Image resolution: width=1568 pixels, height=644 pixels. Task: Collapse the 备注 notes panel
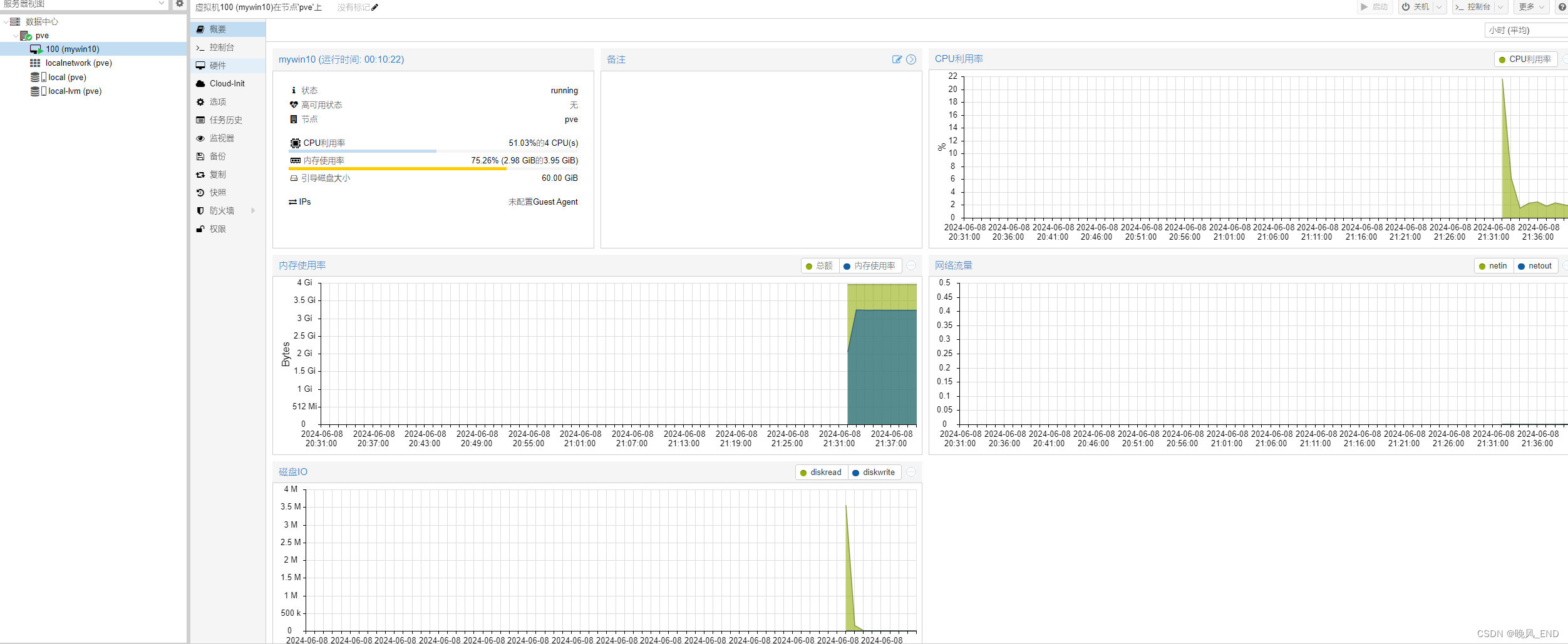point(911,59)
